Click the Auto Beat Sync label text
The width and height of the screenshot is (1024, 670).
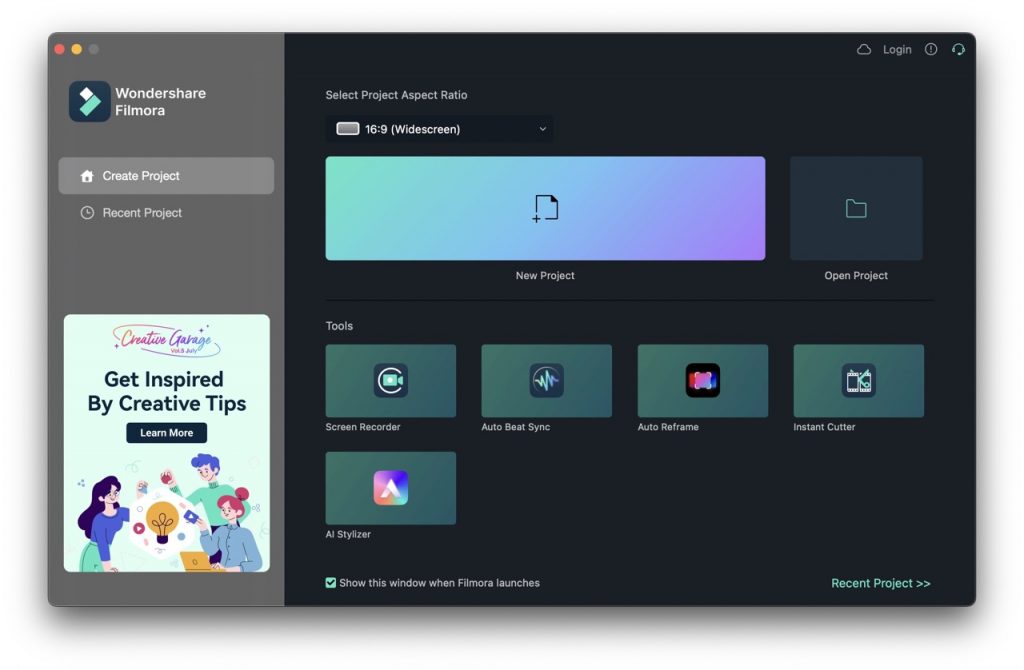tap(516, 427)
